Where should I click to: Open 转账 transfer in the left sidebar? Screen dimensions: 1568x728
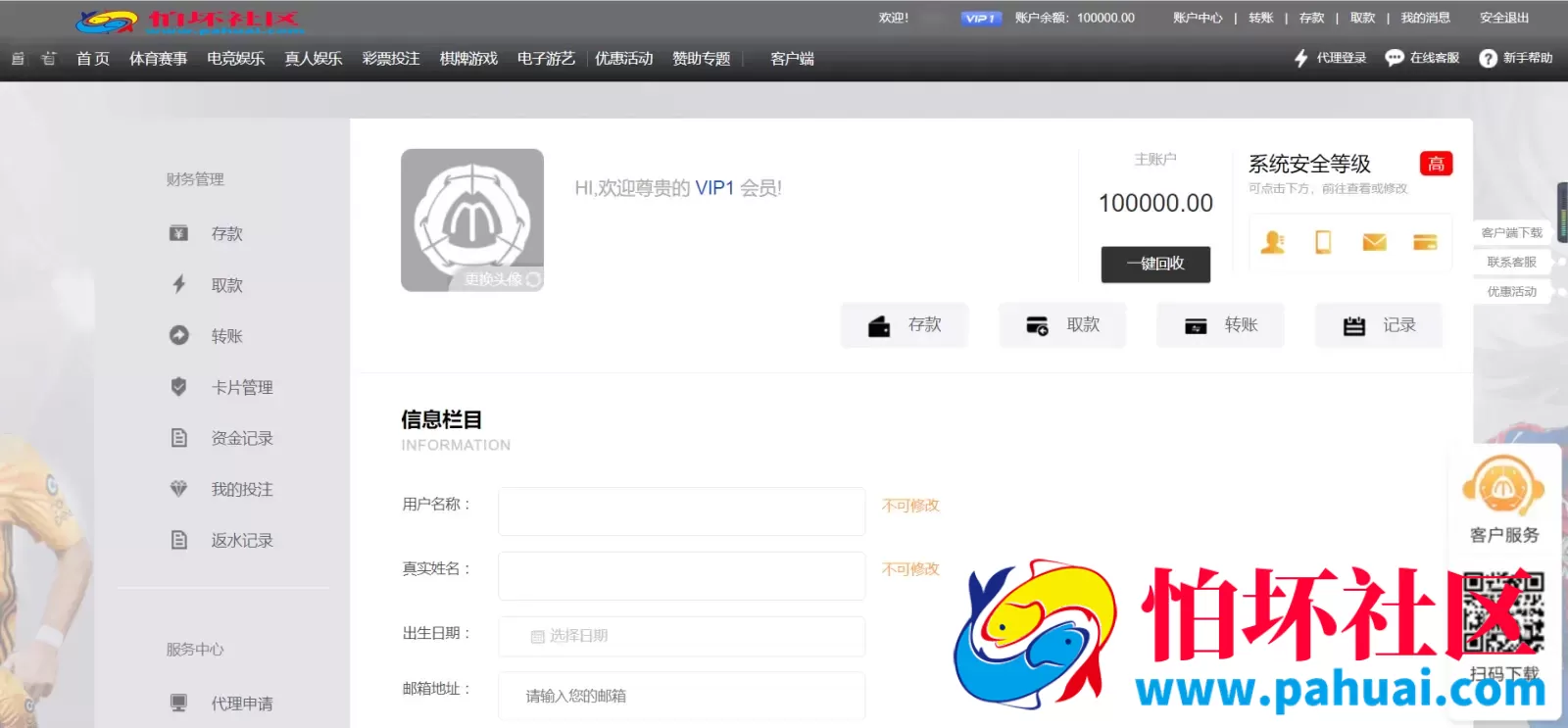(x=207, y=336)
